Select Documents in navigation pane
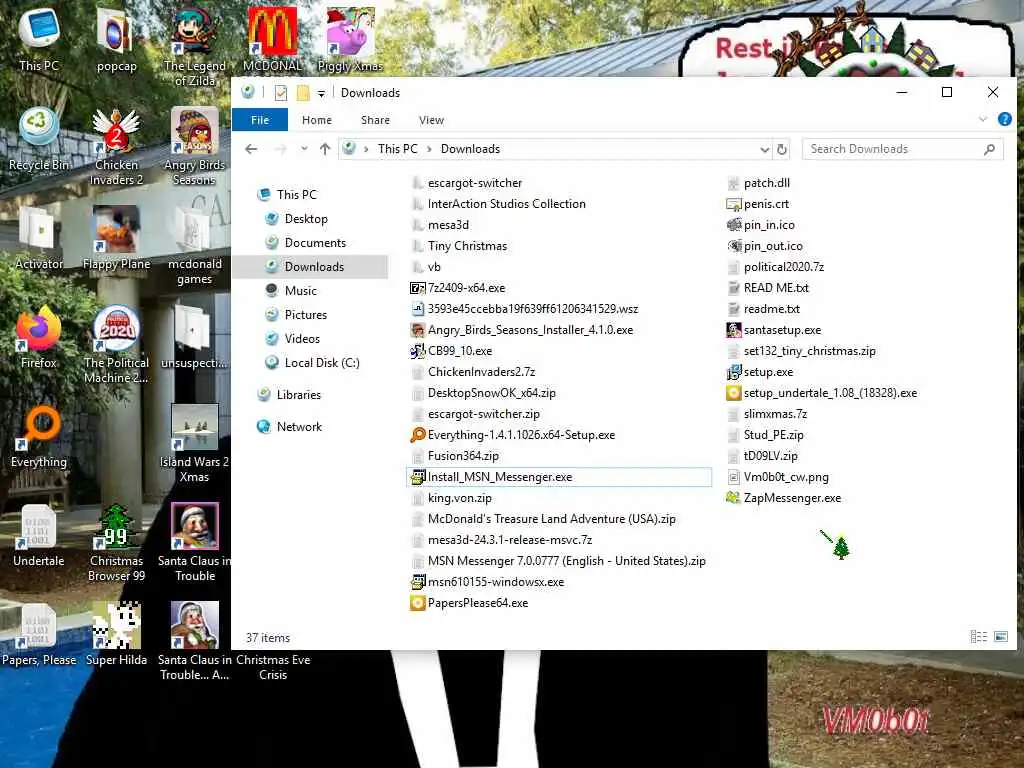Screen dimensions: 1024x768 (315, 243)
